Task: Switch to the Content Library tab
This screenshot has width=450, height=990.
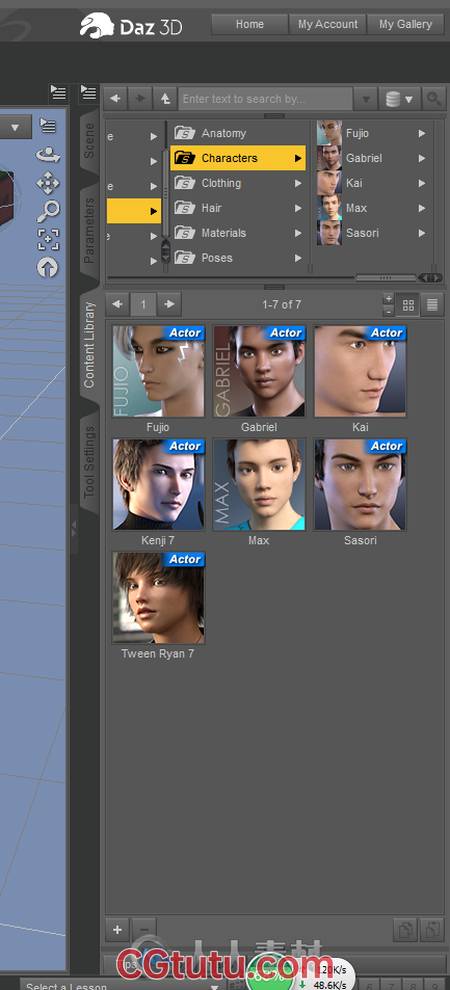Action: point(89,344)
